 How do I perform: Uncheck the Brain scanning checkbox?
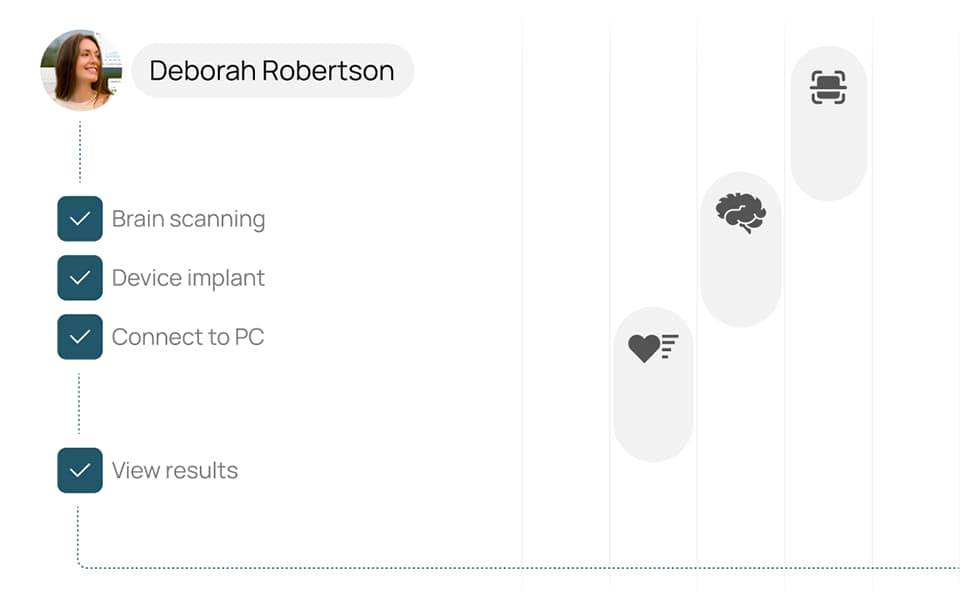pos(80,219)
